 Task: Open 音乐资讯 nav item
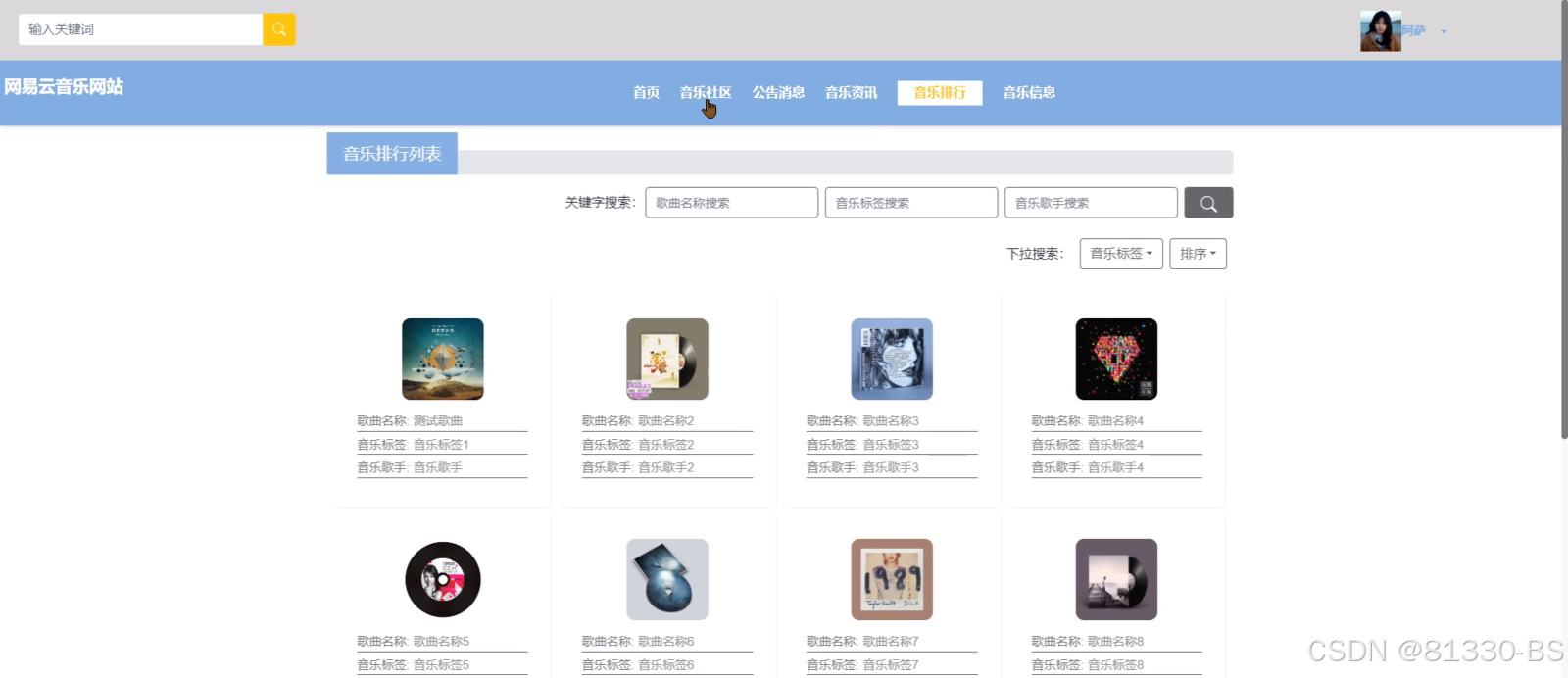coord(852,92)
